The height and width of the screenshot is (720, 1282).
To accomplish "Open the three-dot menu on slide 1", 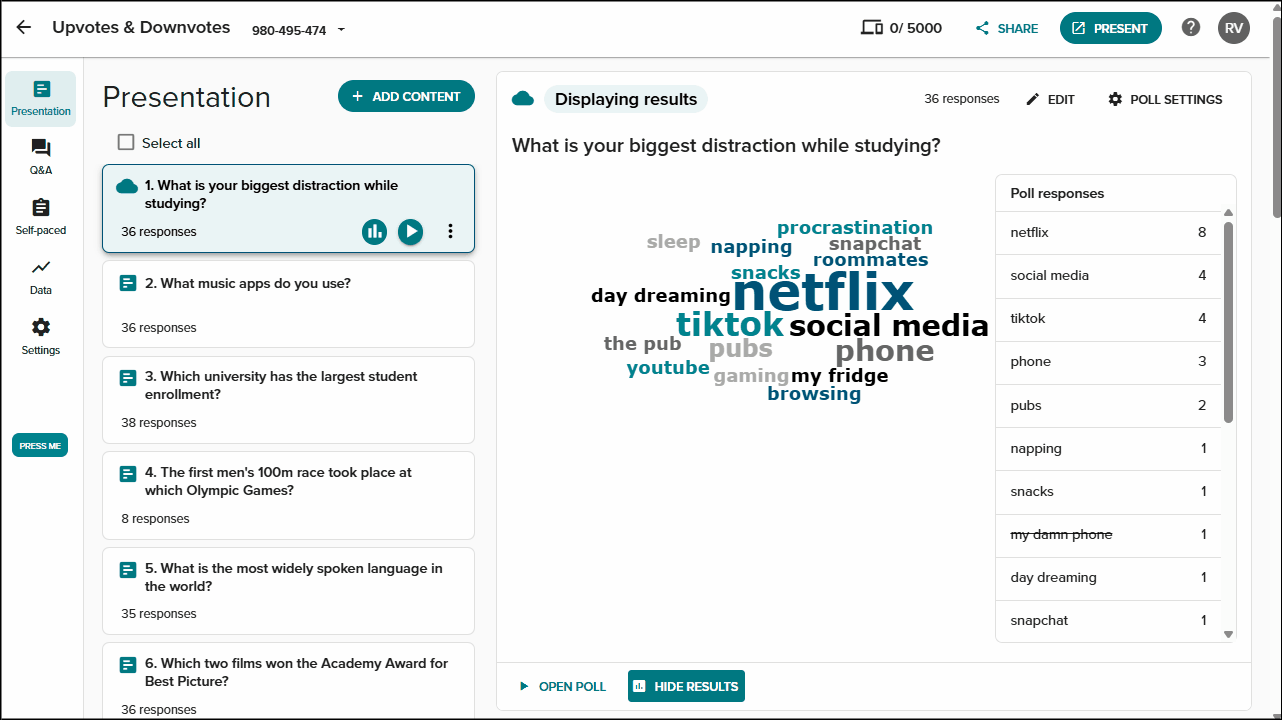I will point(450,232).
